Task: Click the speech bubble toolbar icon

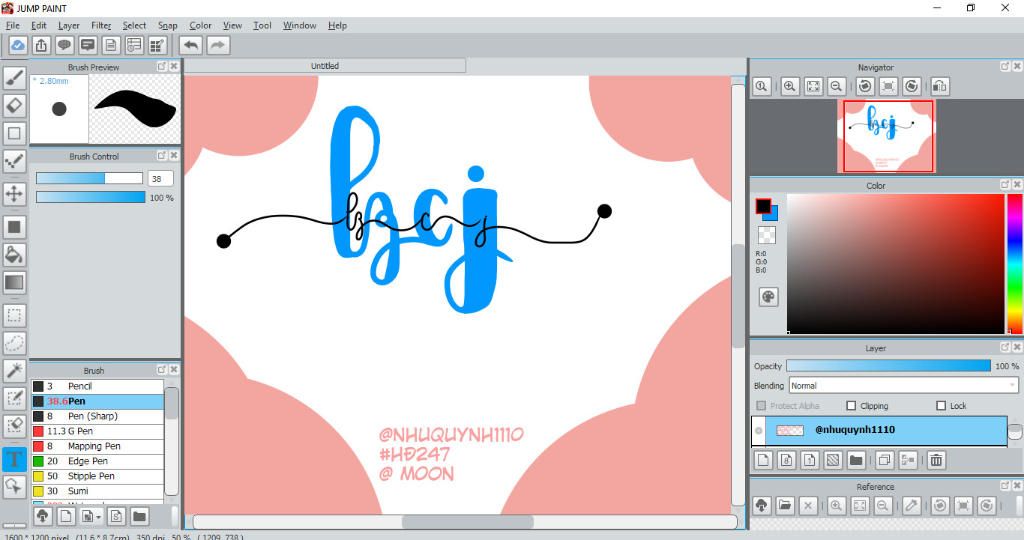Action: click(x=64, y=45)
